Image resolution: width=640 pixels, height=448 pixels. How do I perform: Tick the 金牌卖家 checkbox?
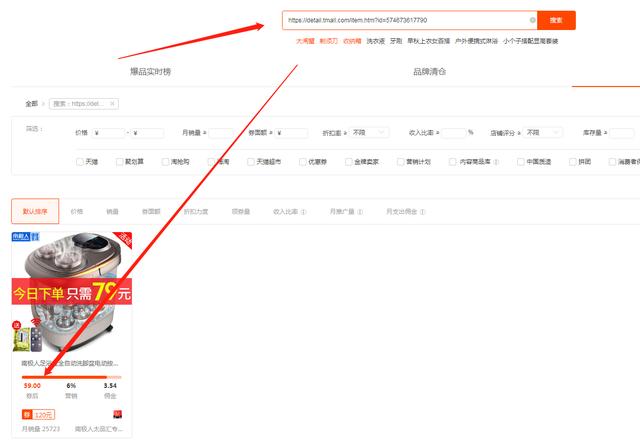349,162
